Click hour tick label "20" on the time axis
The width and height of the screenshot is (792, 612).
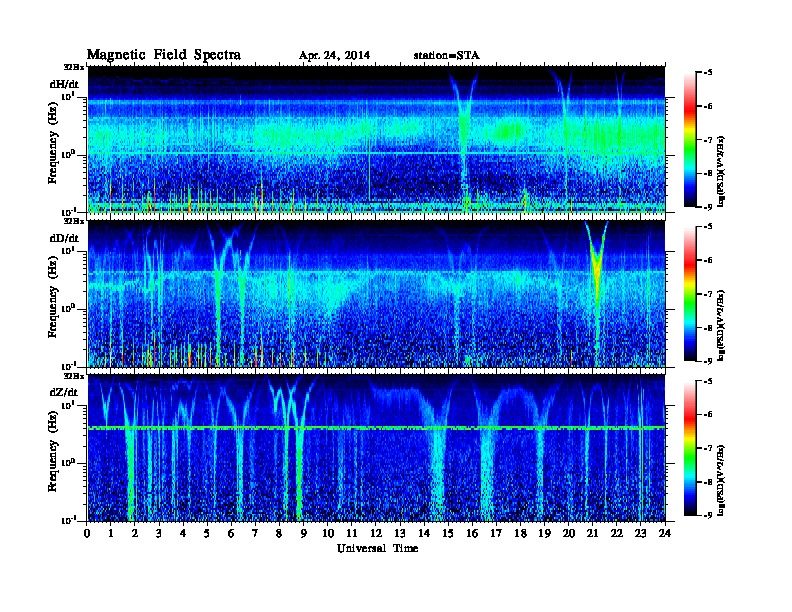click(569, 534)
